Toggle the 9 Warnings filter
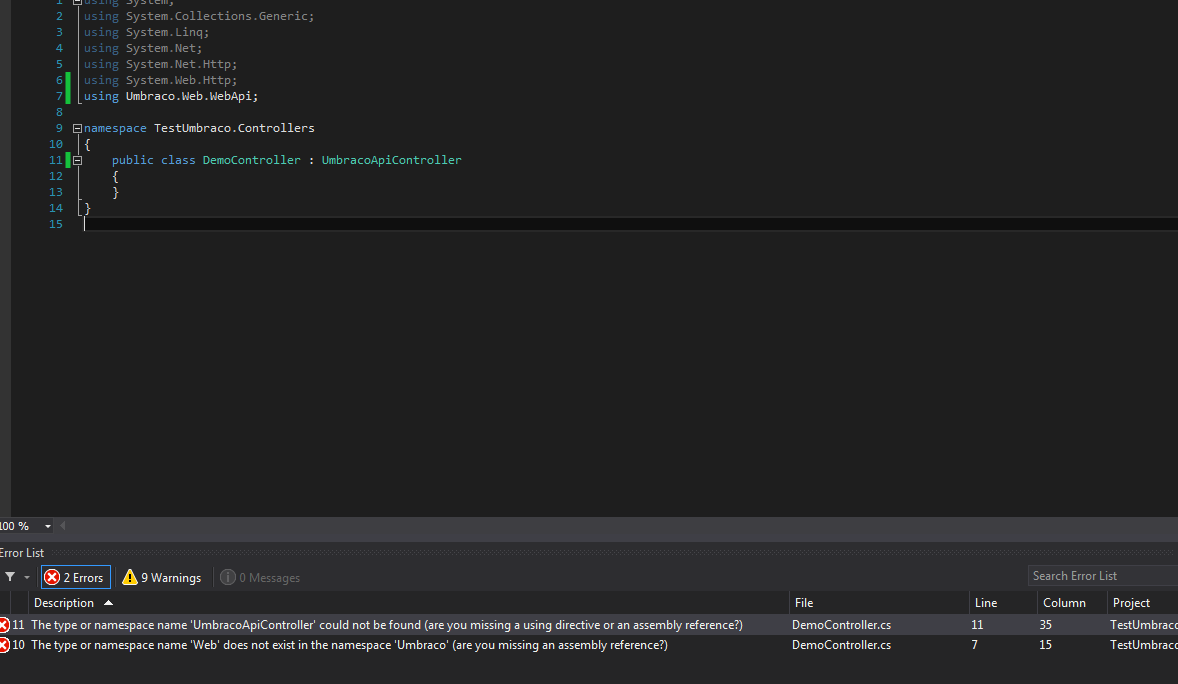1178x684 pixels. (x=162, y=577)
